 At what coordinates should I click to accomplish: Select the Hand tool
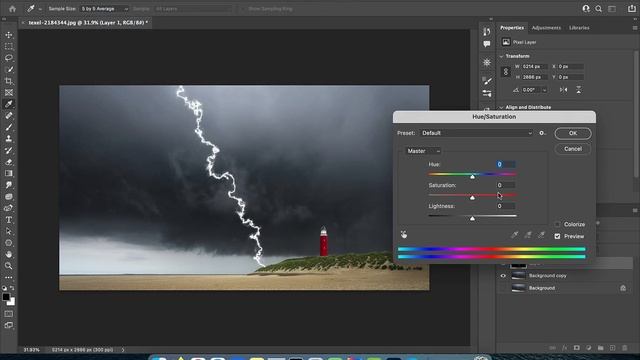(9, 254)
